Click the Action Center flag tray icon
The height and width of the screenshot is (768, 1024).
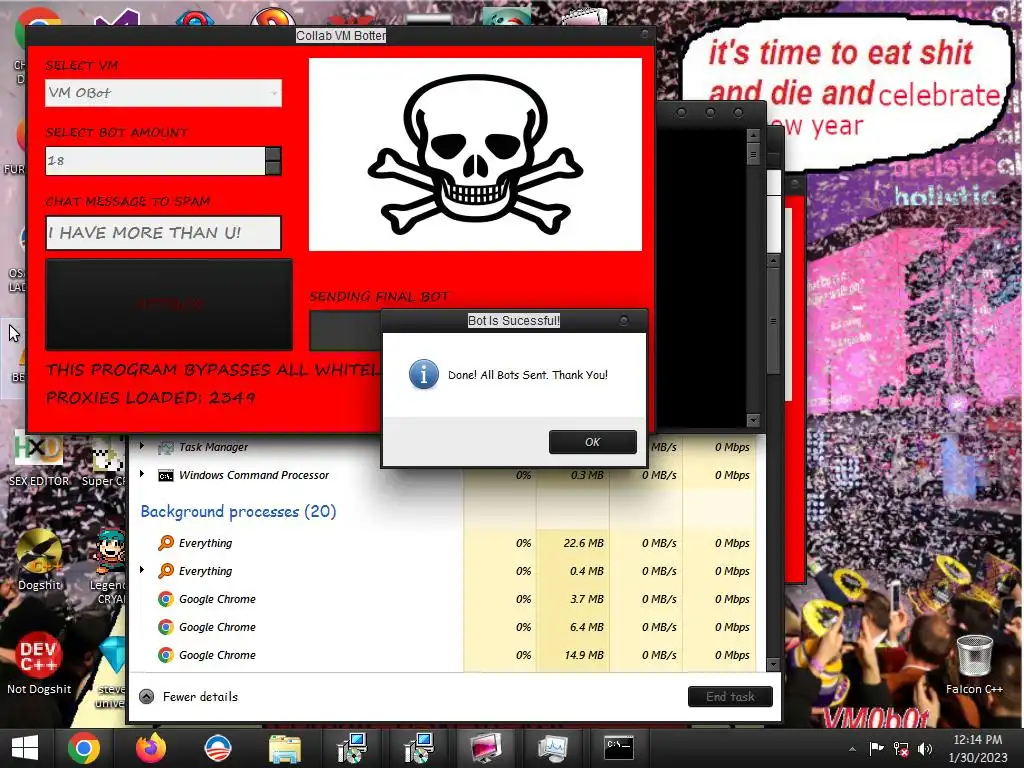[876, 748]
